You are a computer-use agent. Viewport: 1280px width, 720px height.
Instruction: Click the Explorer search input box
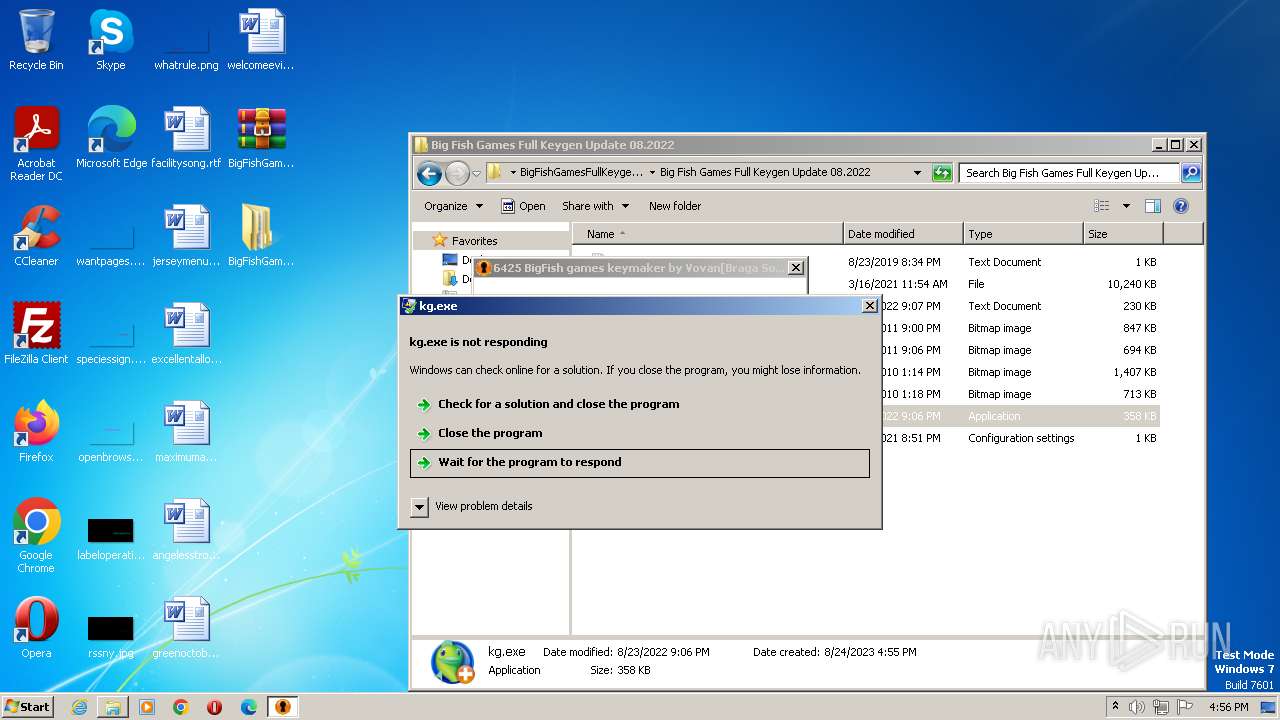click(x=1069, y=173)
